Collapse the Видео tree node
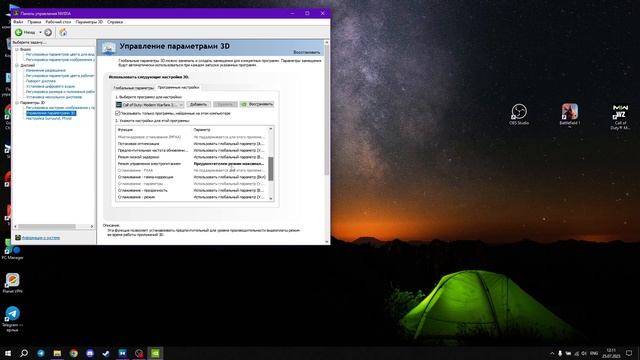 [x=17, y=49]
